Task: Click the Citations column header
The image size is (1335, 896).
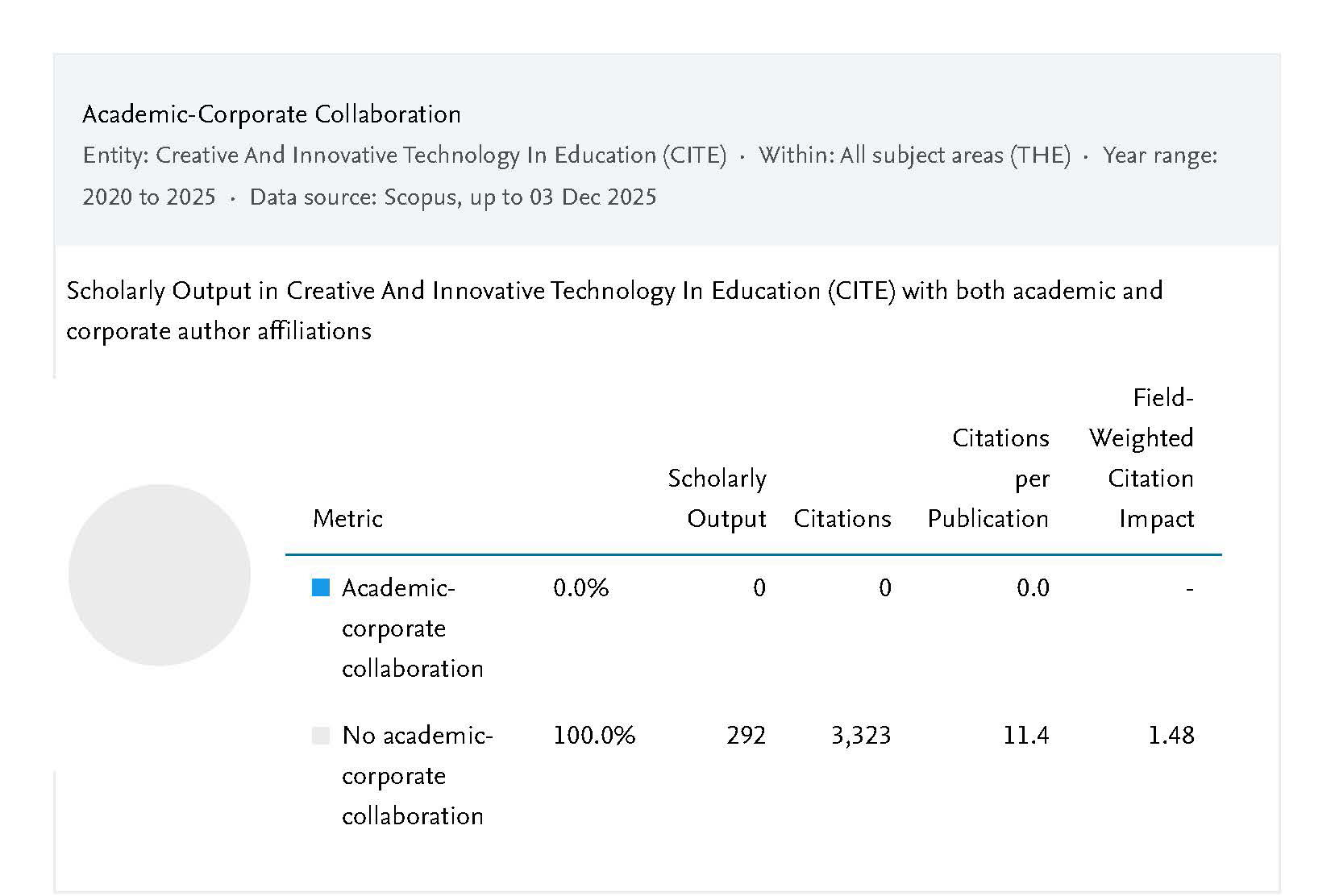Action: point(842,519)
